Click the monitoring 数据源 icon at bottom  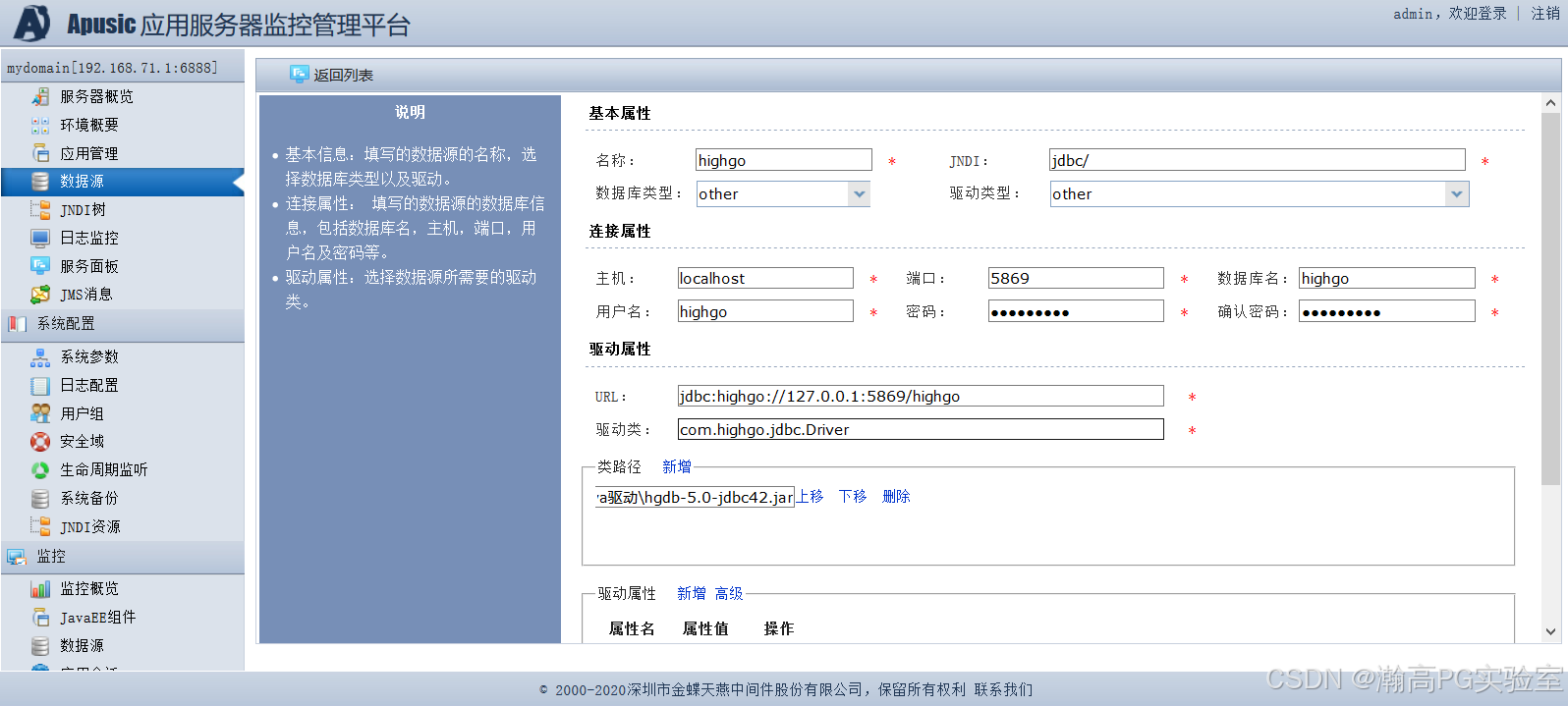[40, 646]
